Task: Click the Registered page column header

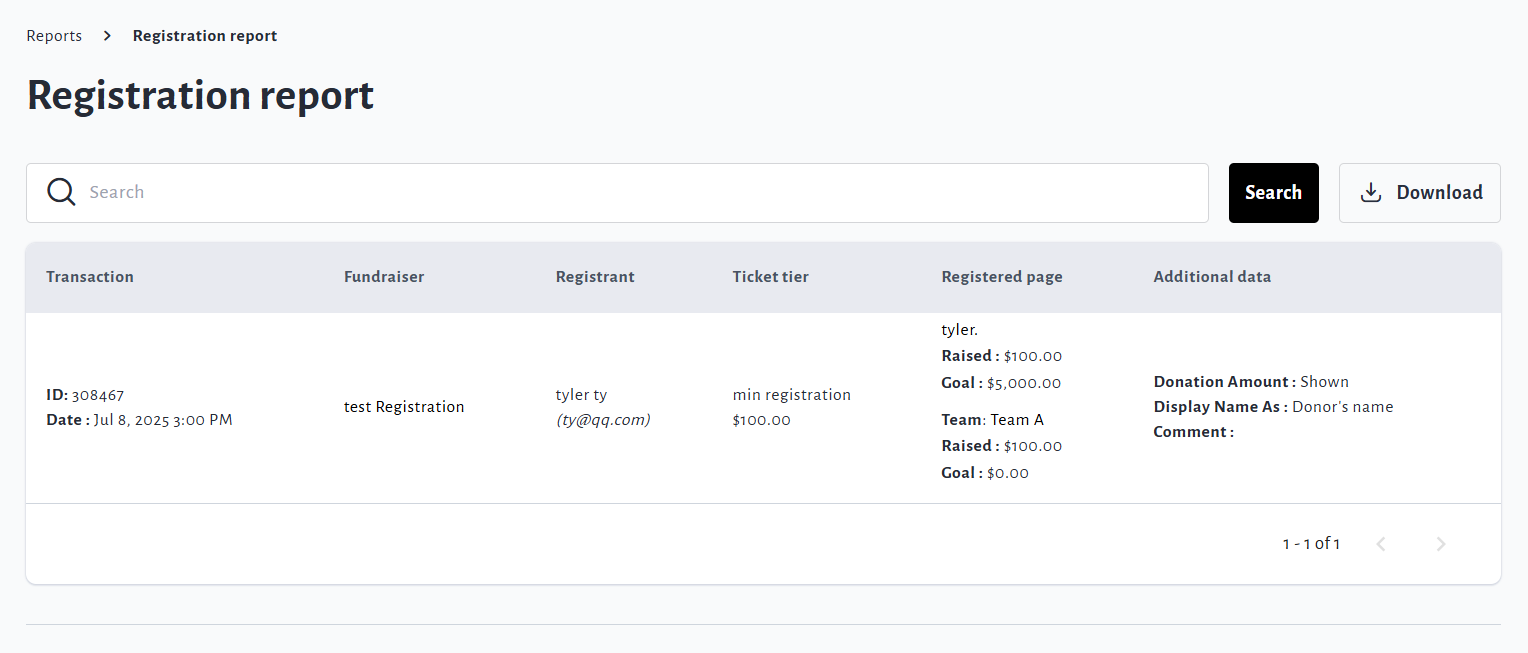Action: click(1002, 277)
